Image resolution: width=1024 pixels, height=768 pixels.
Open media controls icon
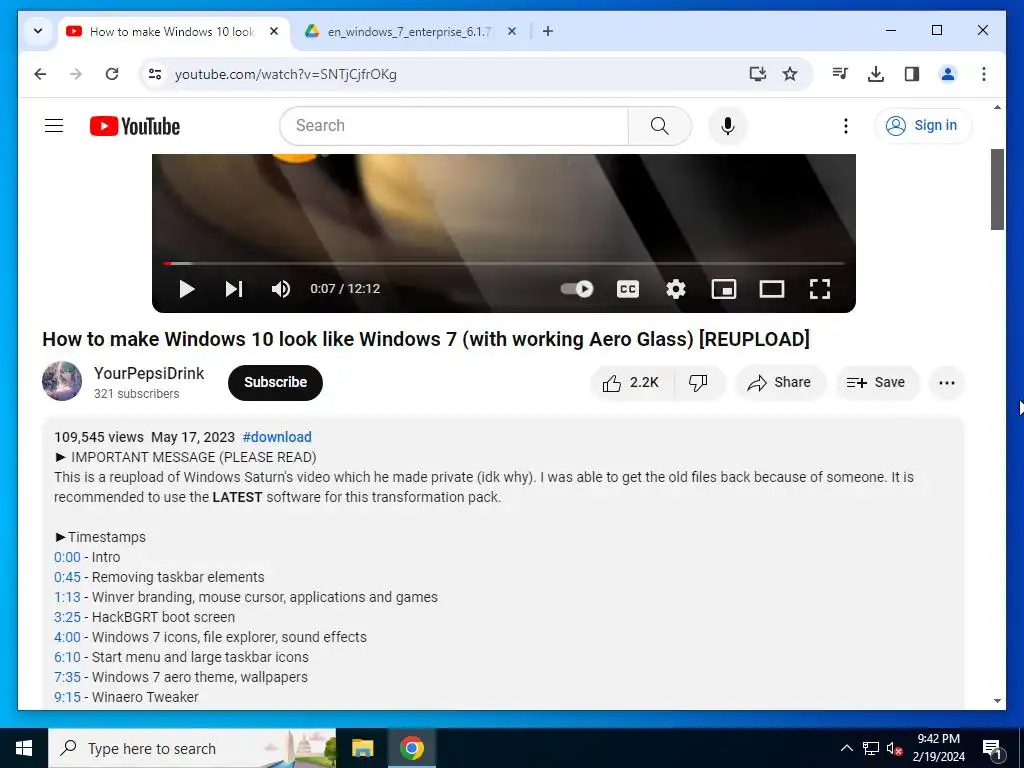click(x=840, y=74)
